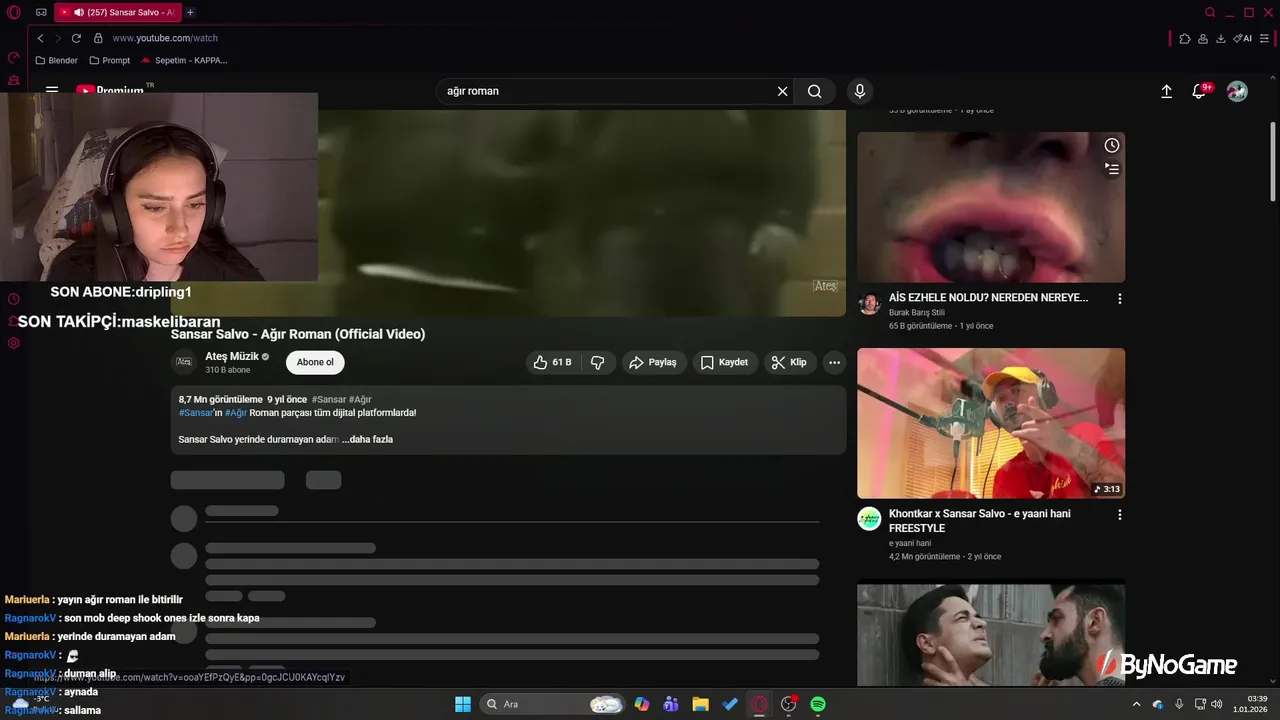Subscribe with the Abone ol button
The image size is (1280, 720).
(315, 362)
